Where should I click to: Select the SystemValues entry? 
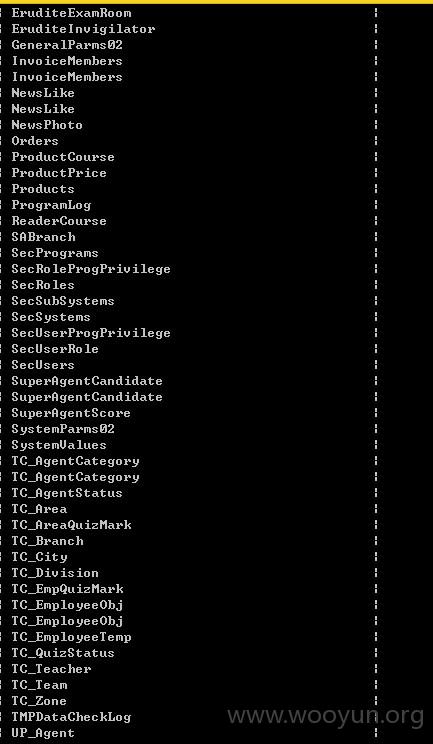[59, 446]
